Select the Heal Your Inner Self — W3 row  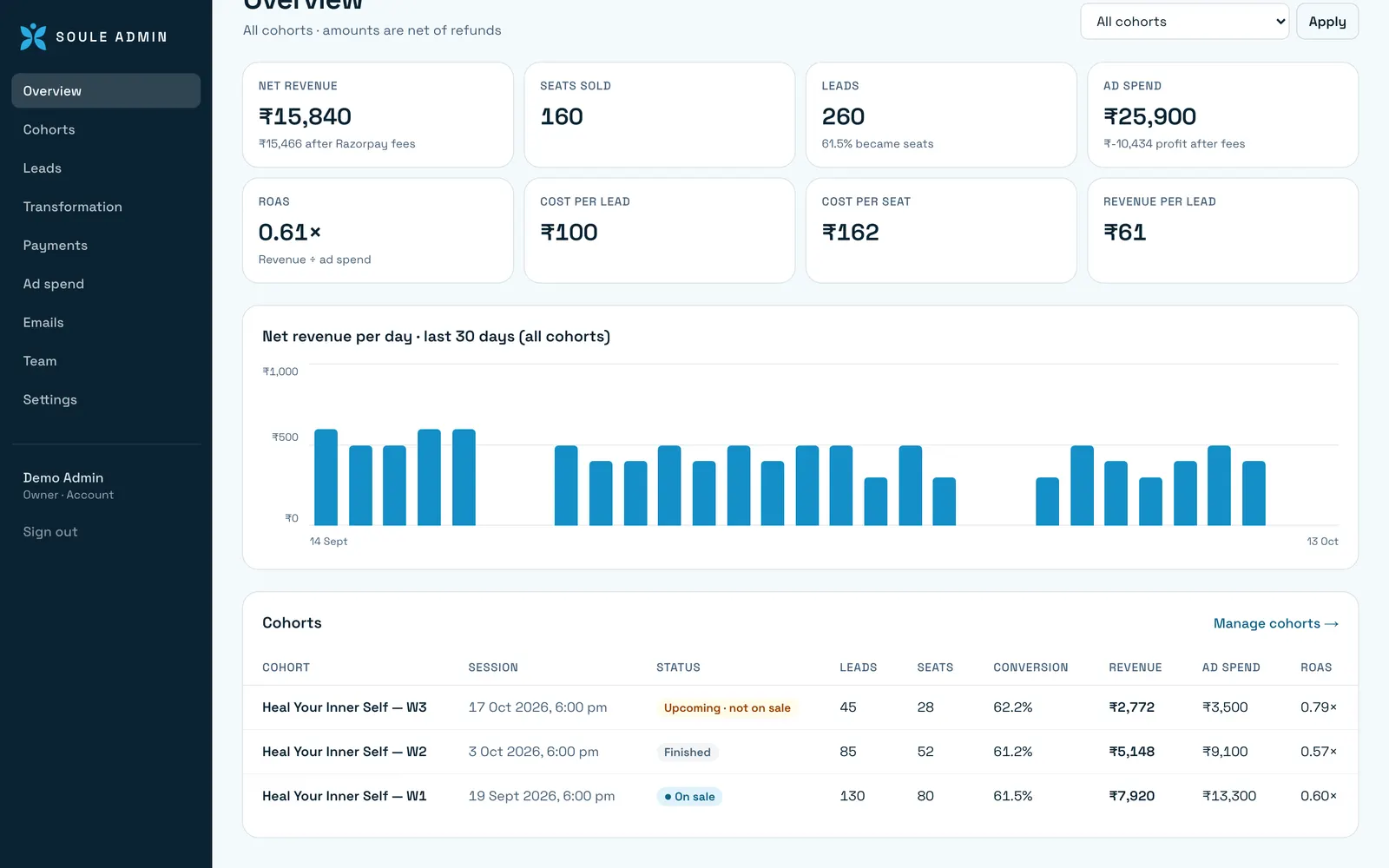tap(800, 707)
